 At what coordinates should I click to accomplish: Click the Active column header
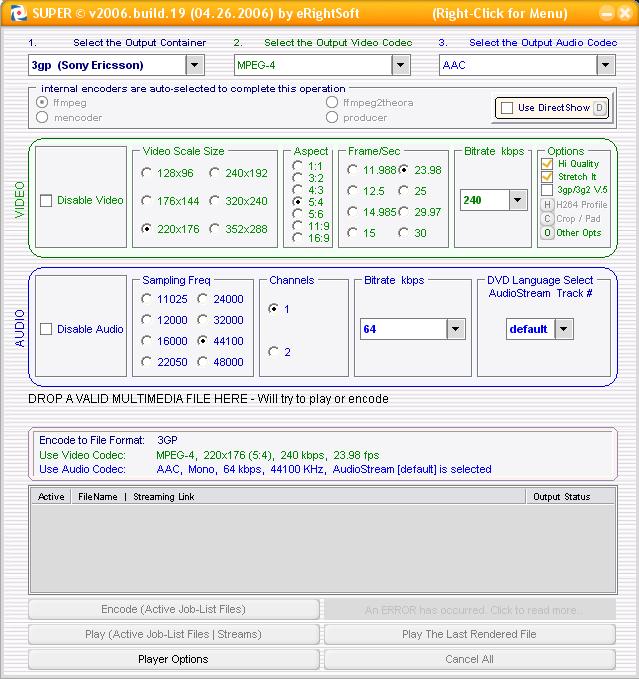(51, 497)
